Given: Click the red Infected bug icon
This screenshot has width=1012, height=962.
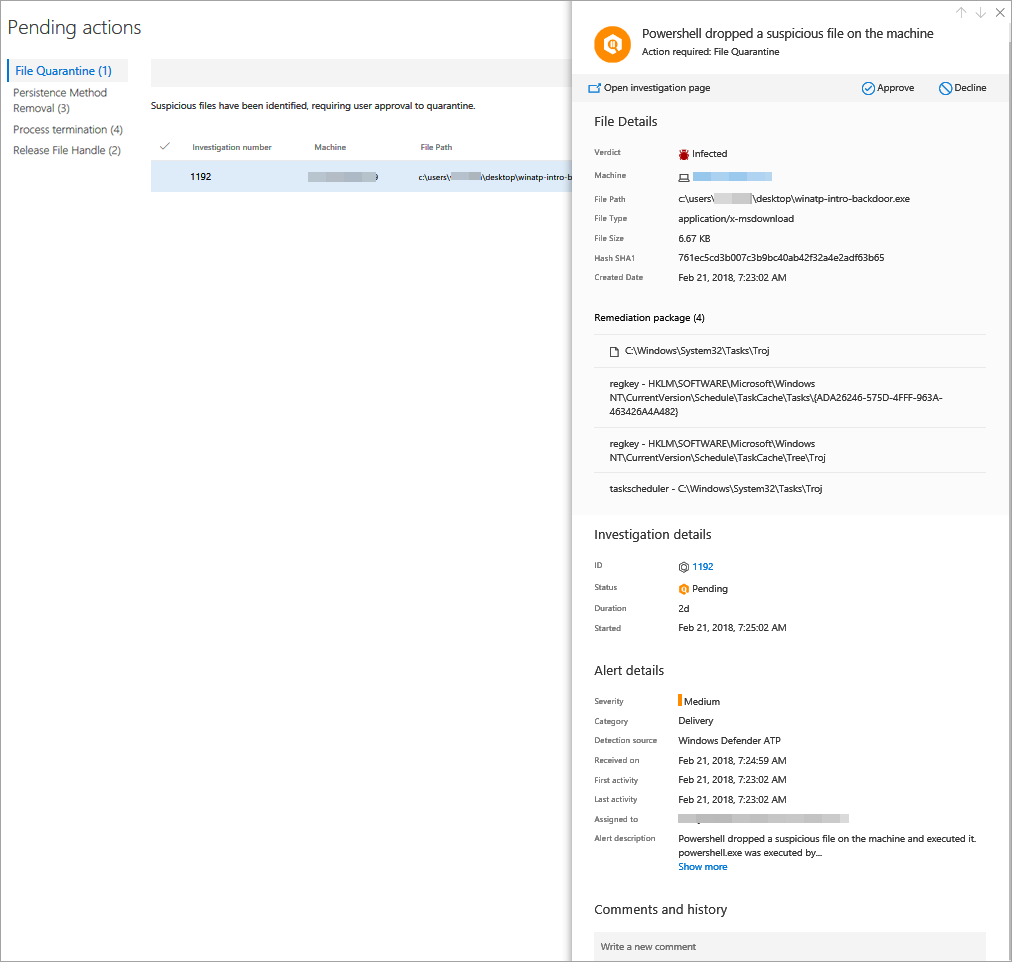Looking at the screenshot, I should pos(684,154).
